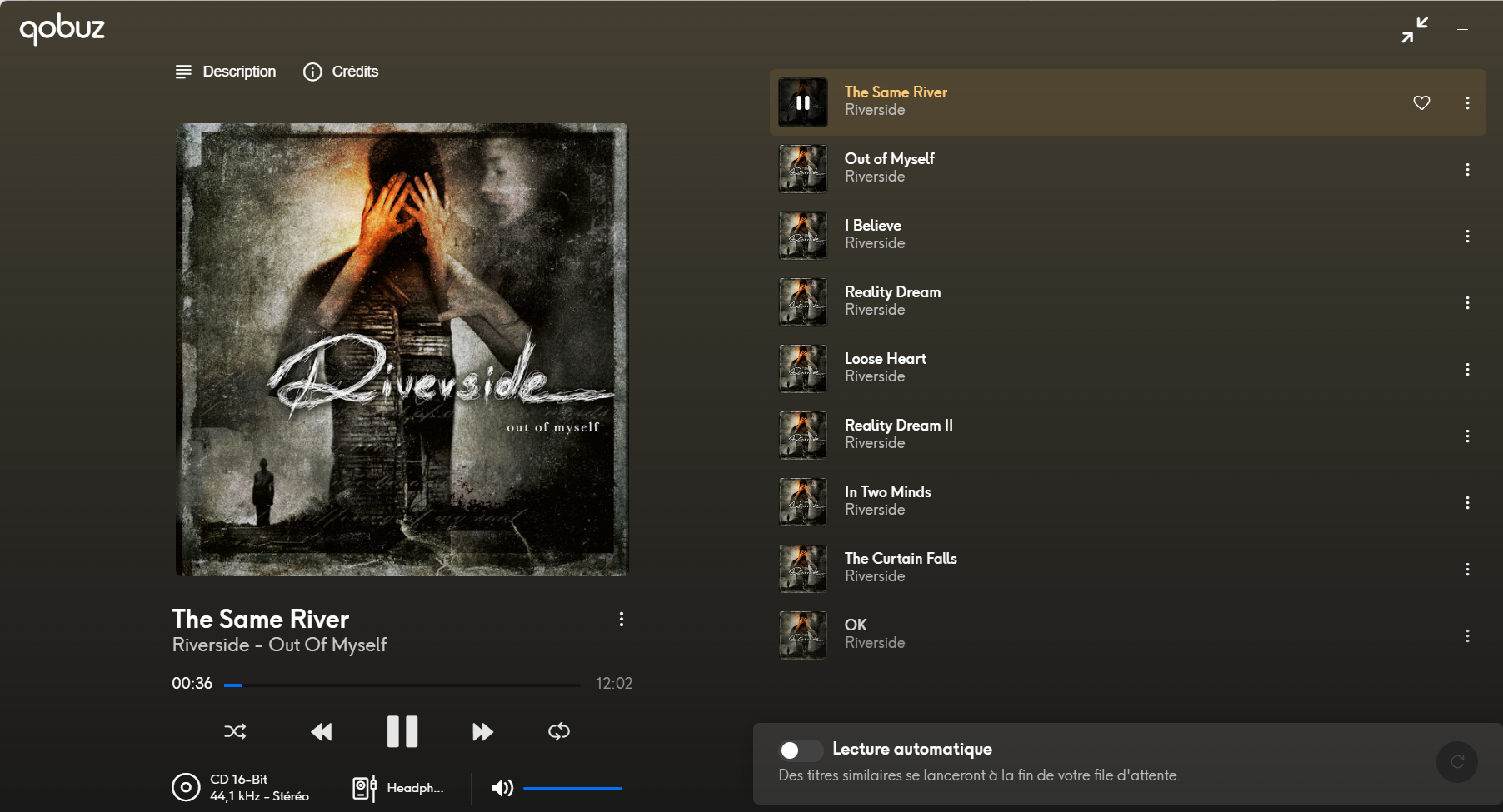This screenshot has width=1503, height=812.
Task: Toggle shuffle playback icon
Action: coord(235,731)
